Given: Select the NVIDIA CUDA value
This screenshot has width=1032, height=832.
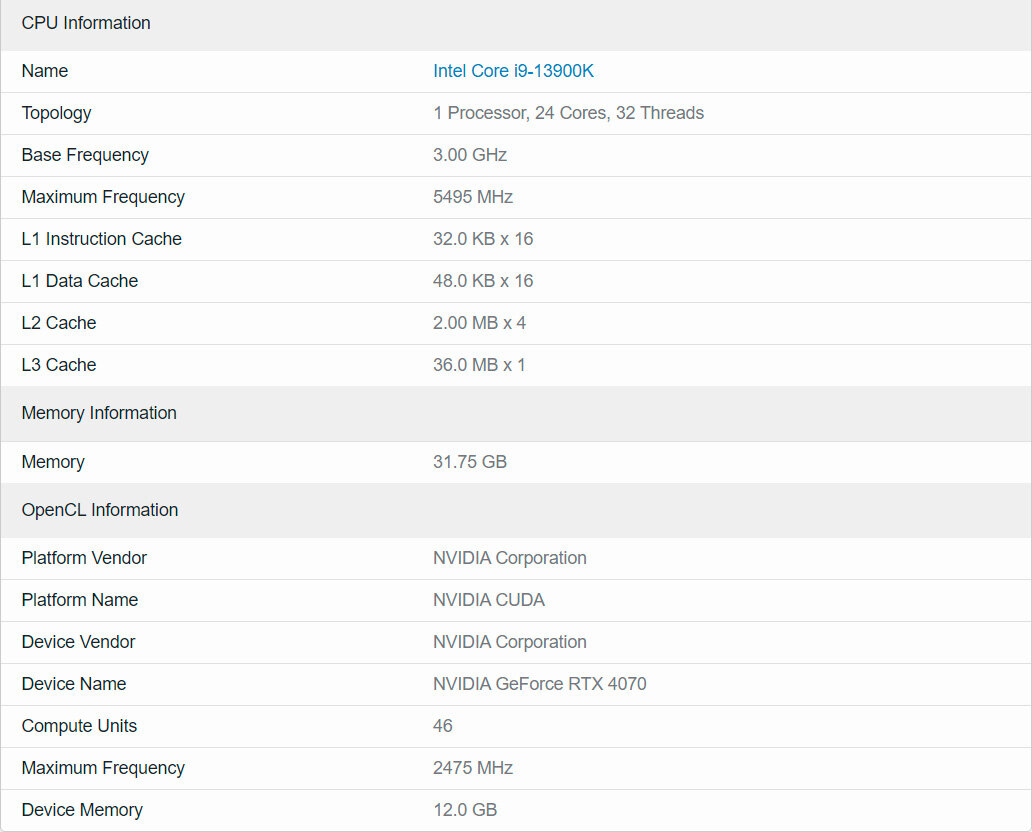Looking at the screenshot, I should [489, 600].
